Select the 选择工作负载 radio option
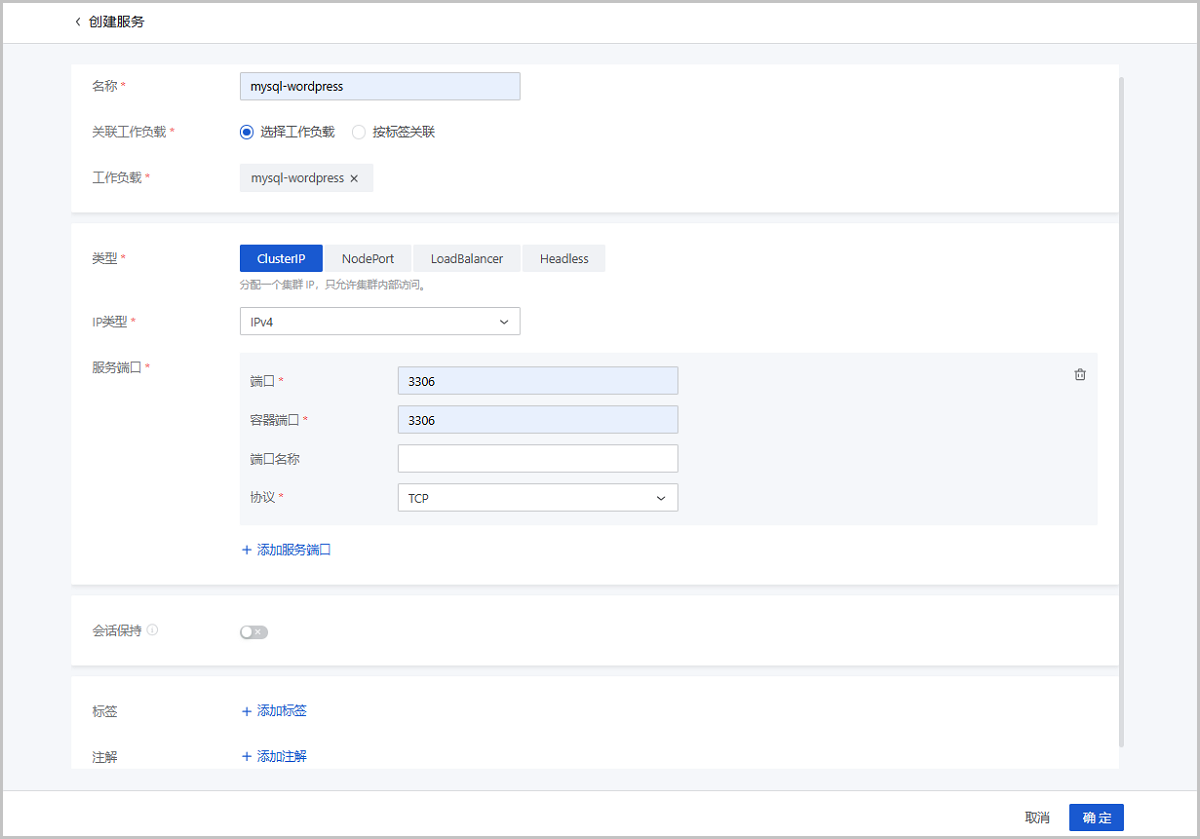 point(246,132)
